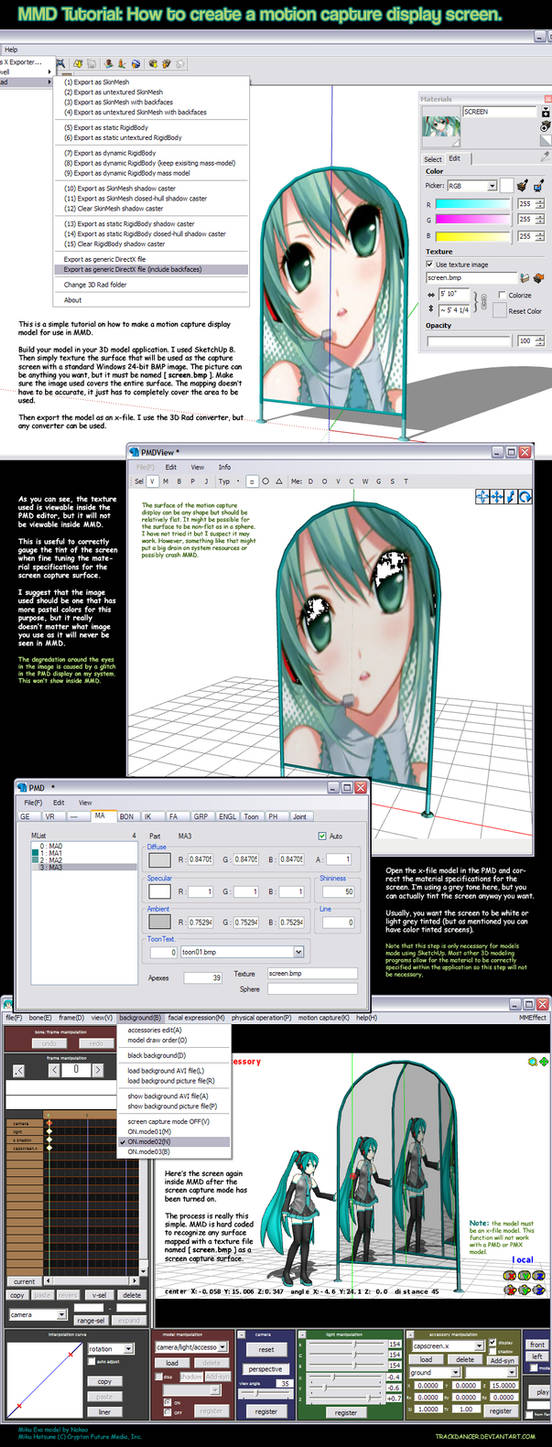Click the circle shape icon in PMDView toolbar
This screenshot has height=1447, width=552.
tap(266, 481)
